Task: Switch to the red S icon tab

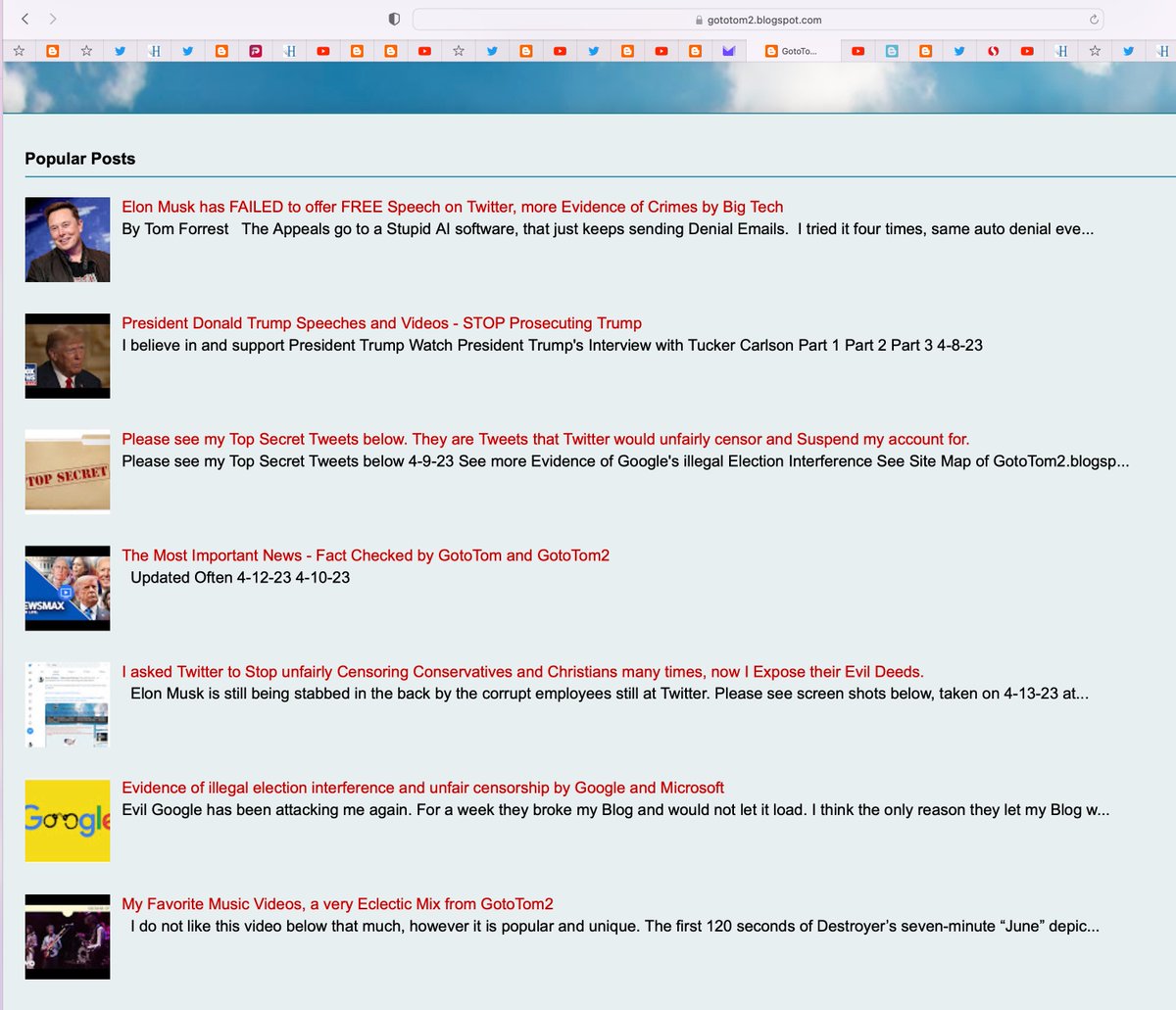Action: click(993, 51)
